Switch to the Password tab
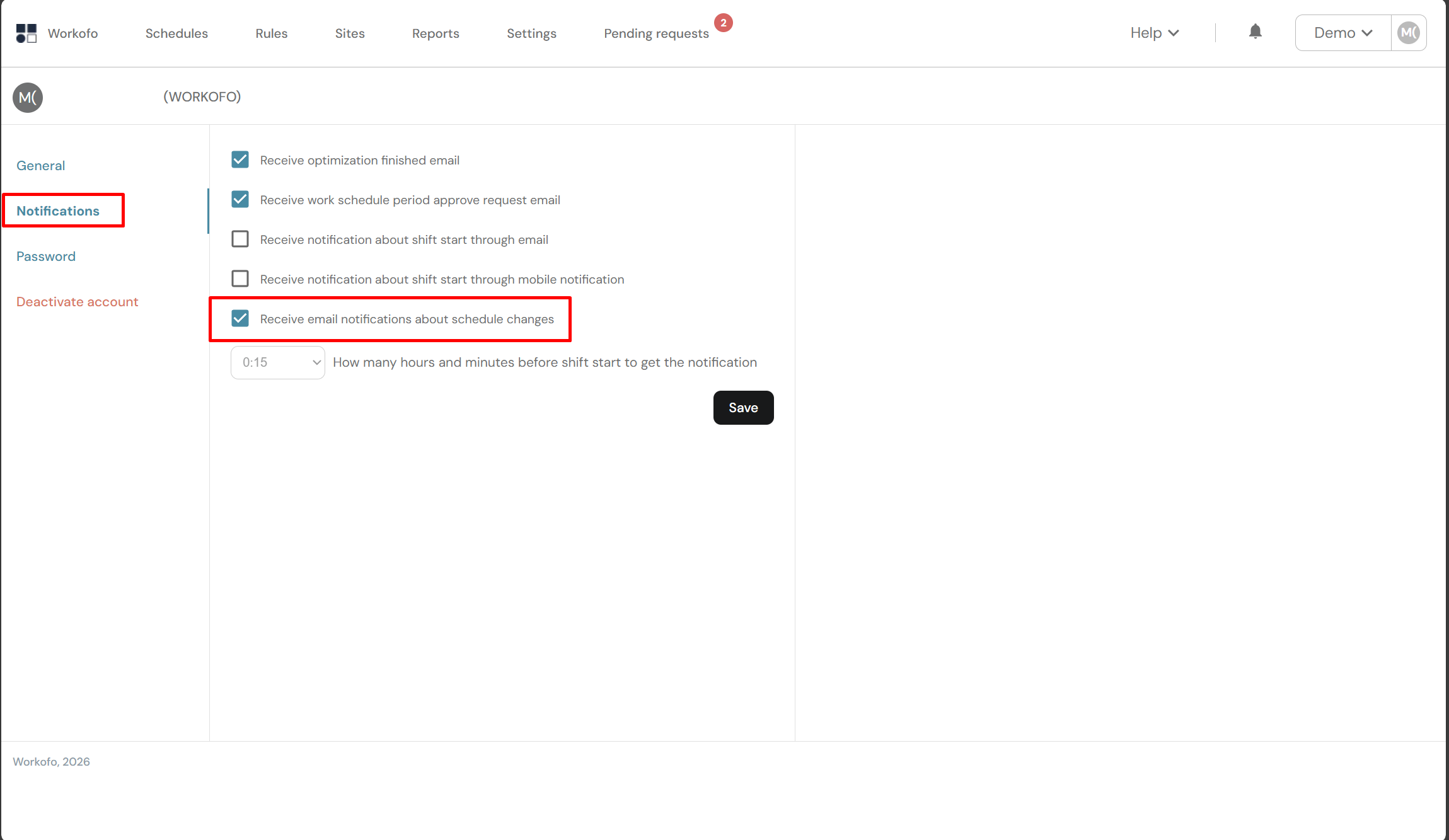The height and width of the screenshot is (840, 1449). [46, 256]
